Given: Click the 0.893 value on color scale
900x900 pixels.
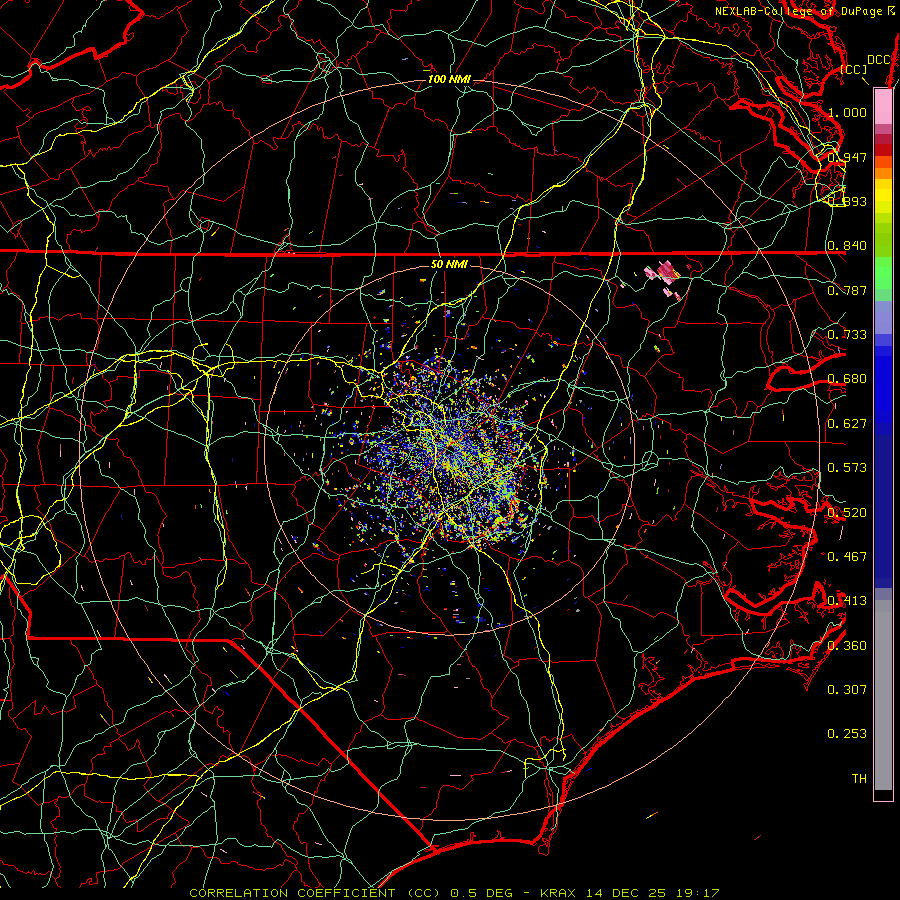Looking at the screenshot, I should (x=847, y=201).
